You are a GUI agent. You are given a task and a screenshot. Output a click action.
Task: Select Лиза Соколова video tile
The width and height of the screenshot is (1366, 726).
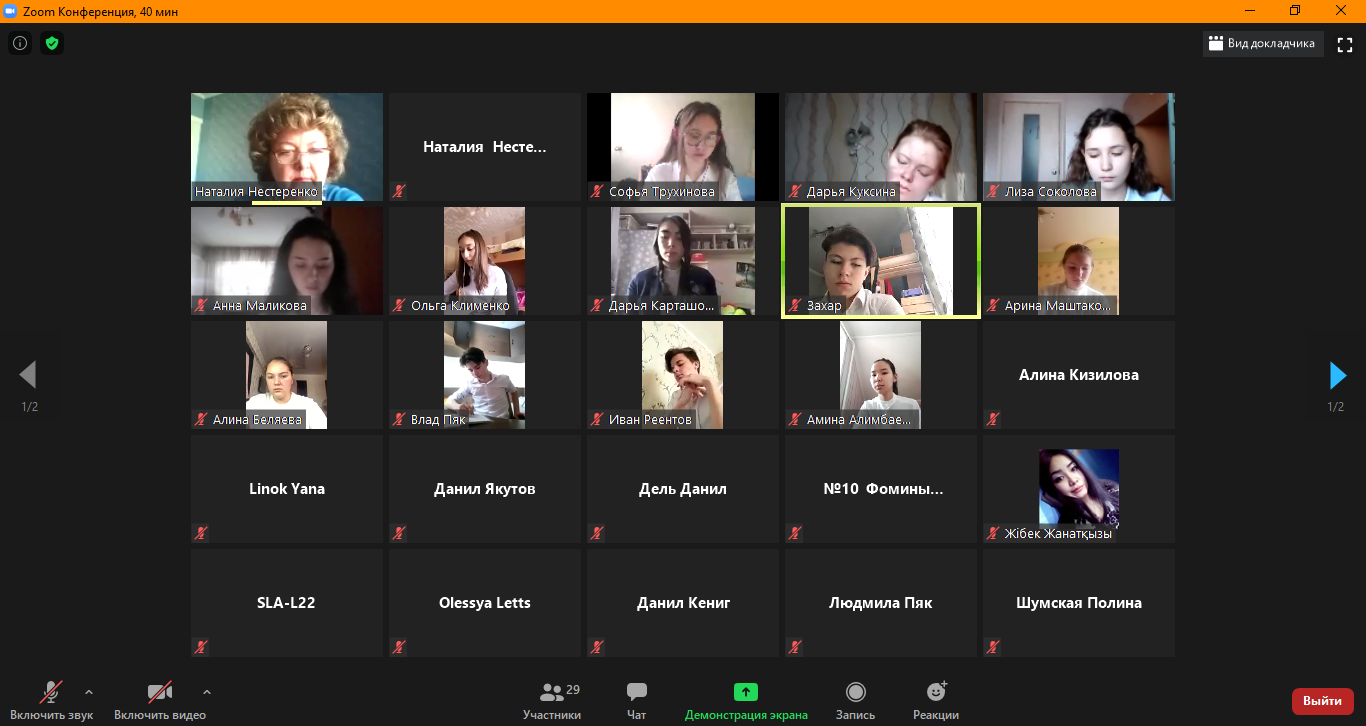(x=1079, y=147)
